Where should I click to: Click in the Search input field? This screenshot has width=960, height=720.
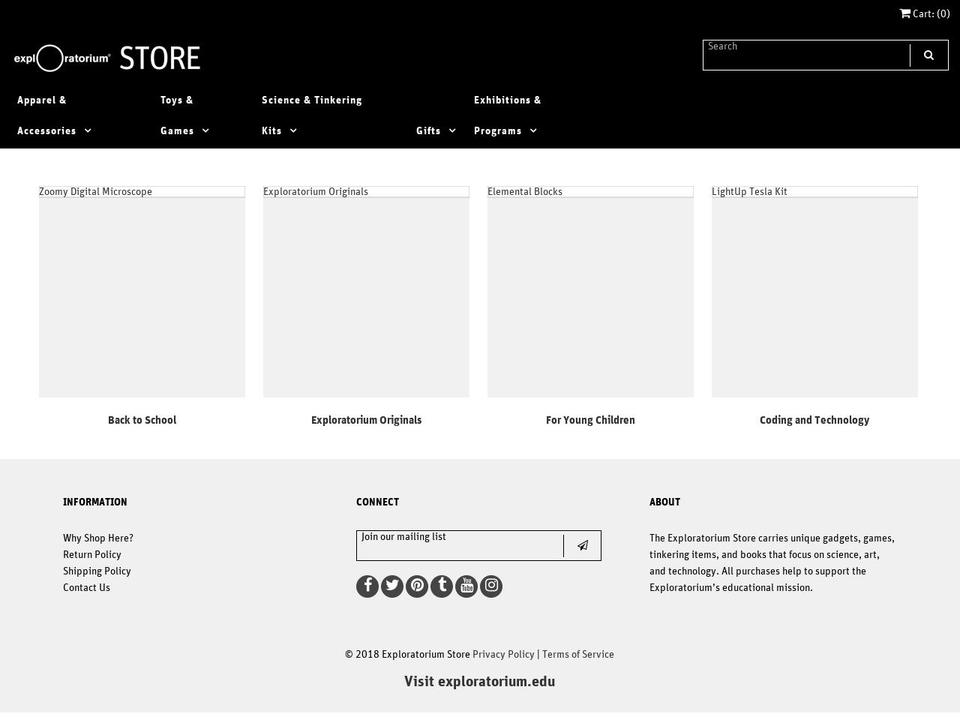(x=806, y=55)
